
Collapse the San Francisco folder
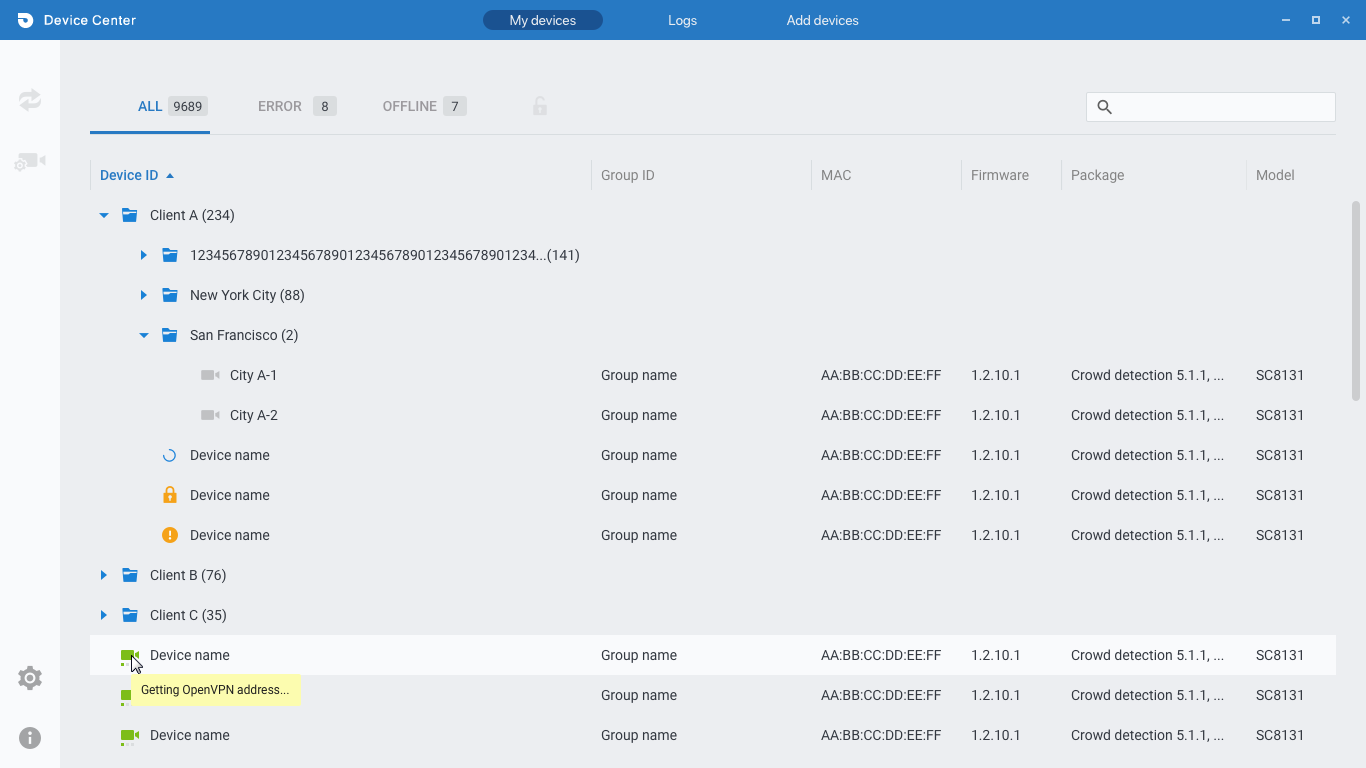click(x=144, y=335)
